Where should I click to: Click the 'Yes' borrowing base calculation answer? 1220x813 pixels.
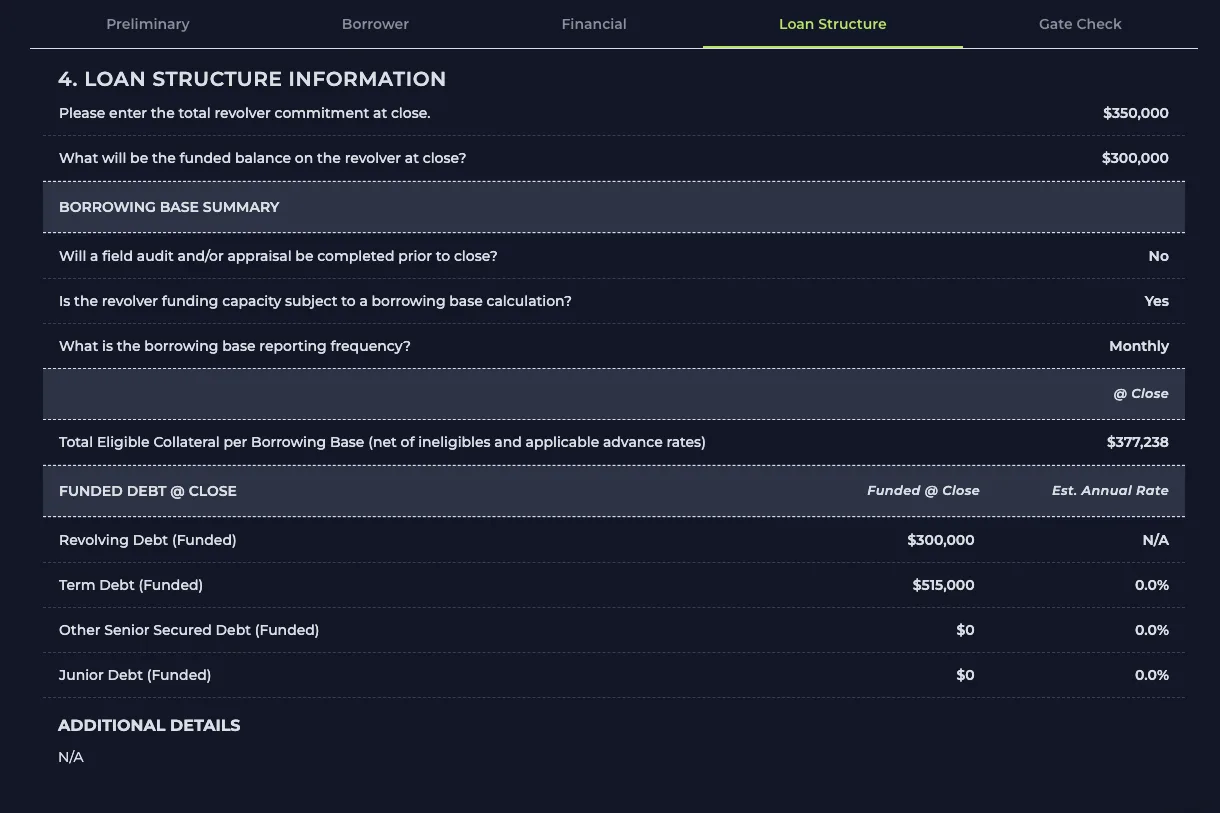tap(1157, 301)
